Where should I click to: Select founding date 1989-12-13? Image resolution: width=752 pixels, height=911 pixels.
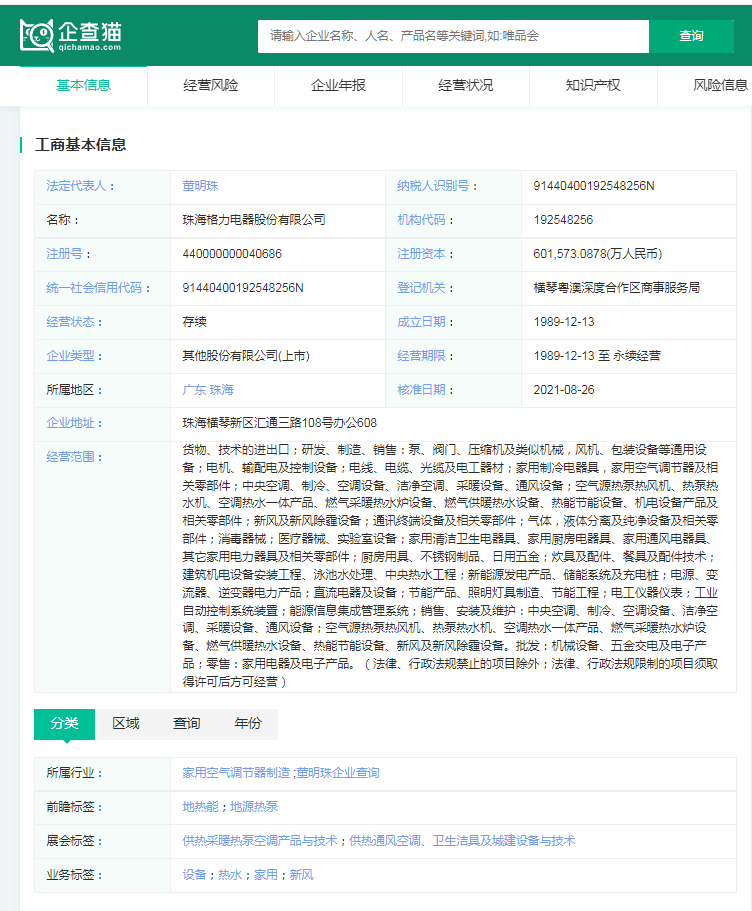564,322
